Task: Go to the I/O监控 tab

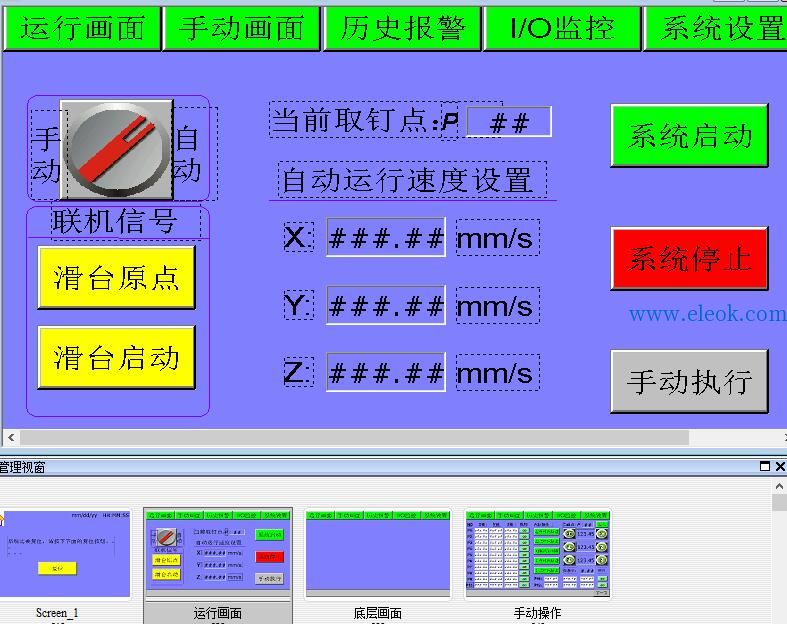Action: pyautogui.click(x=562, y=28)
